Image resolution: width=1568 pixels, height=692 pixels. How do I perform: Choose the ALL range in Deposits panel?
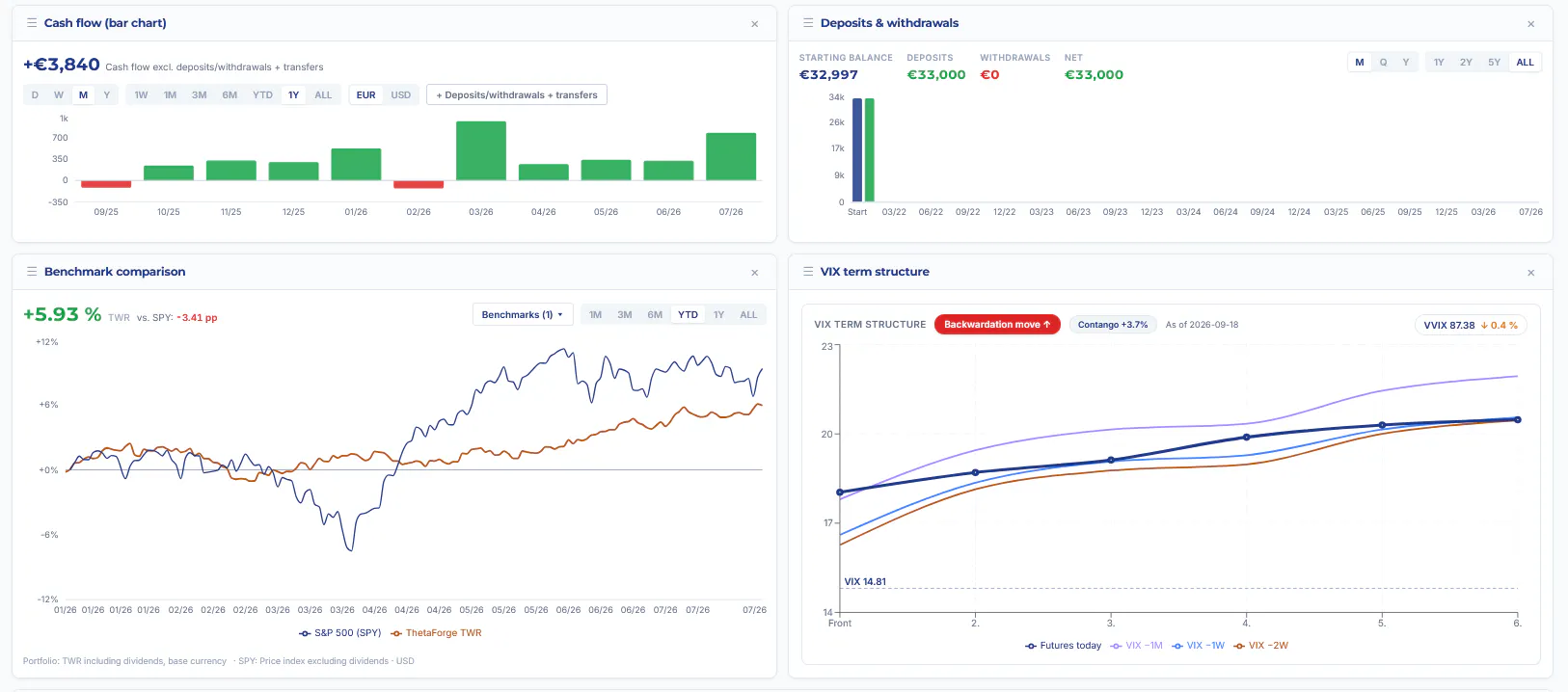(1525, 62)
